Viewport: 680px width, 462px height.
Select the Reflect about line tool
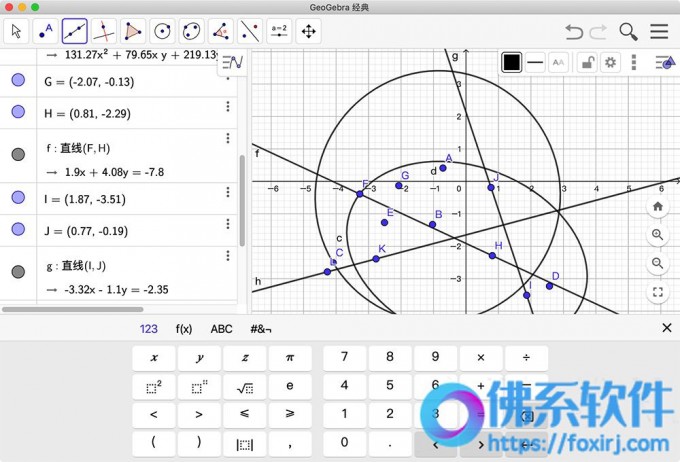[250, 31]
